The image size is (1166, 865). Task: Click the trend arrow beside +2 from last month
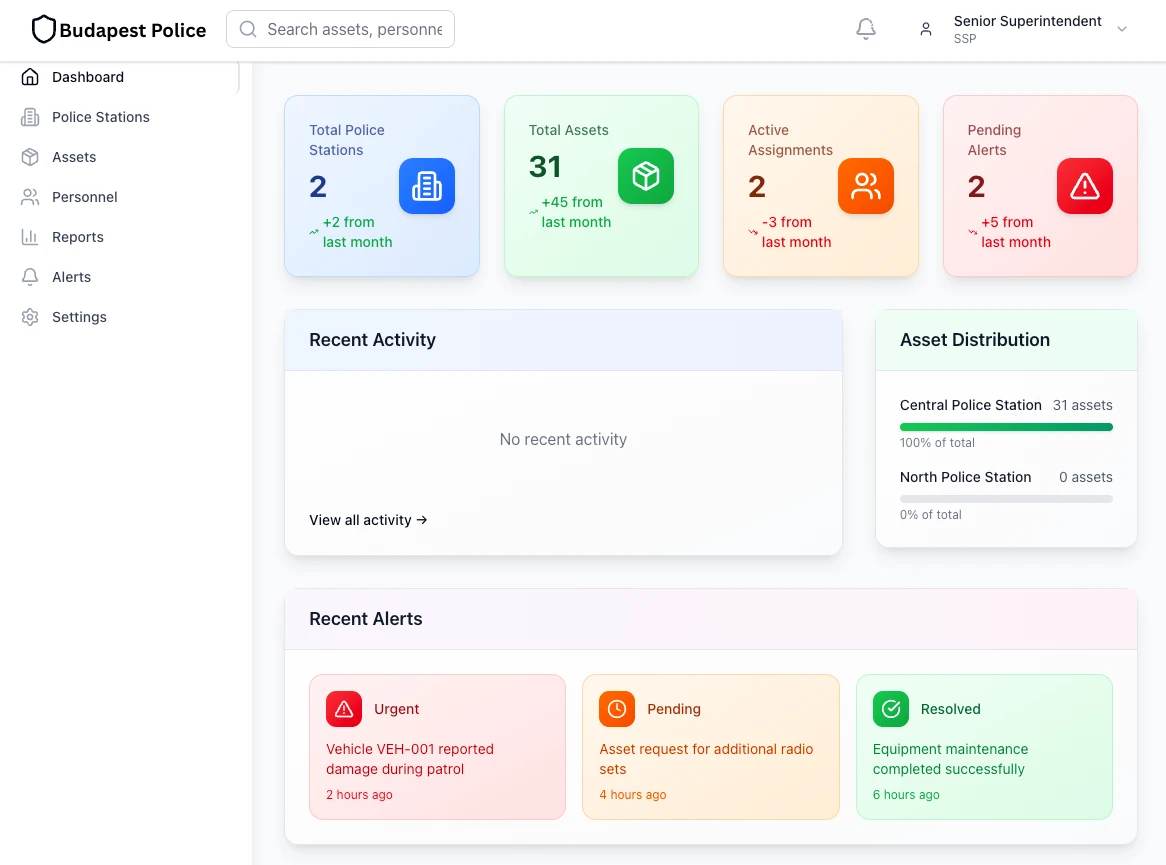[314, 232]
